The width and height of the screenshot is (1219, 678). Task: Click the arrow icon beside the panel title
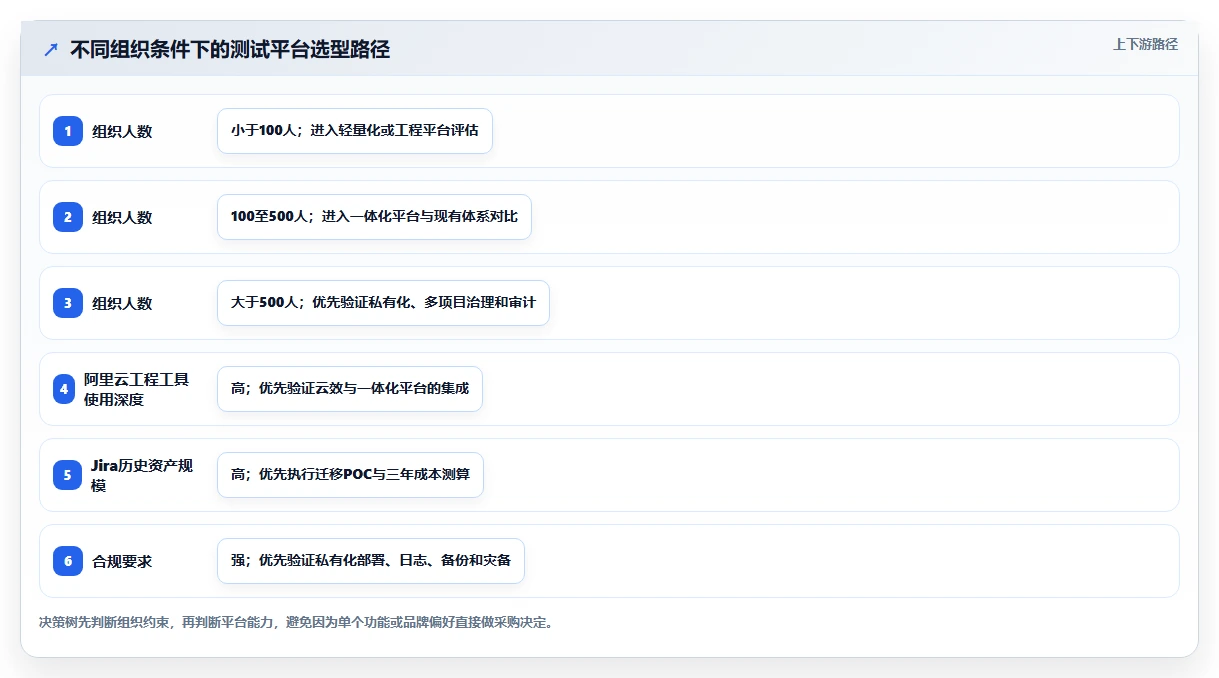click(x=51, y=50)
